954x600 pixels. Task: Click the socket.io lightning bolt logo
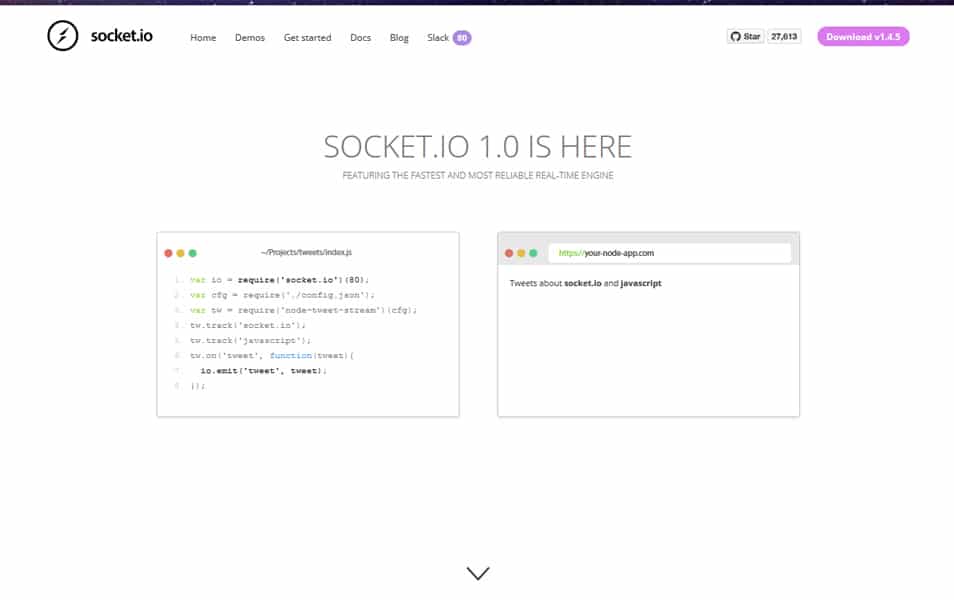click(x=63, y=35)
